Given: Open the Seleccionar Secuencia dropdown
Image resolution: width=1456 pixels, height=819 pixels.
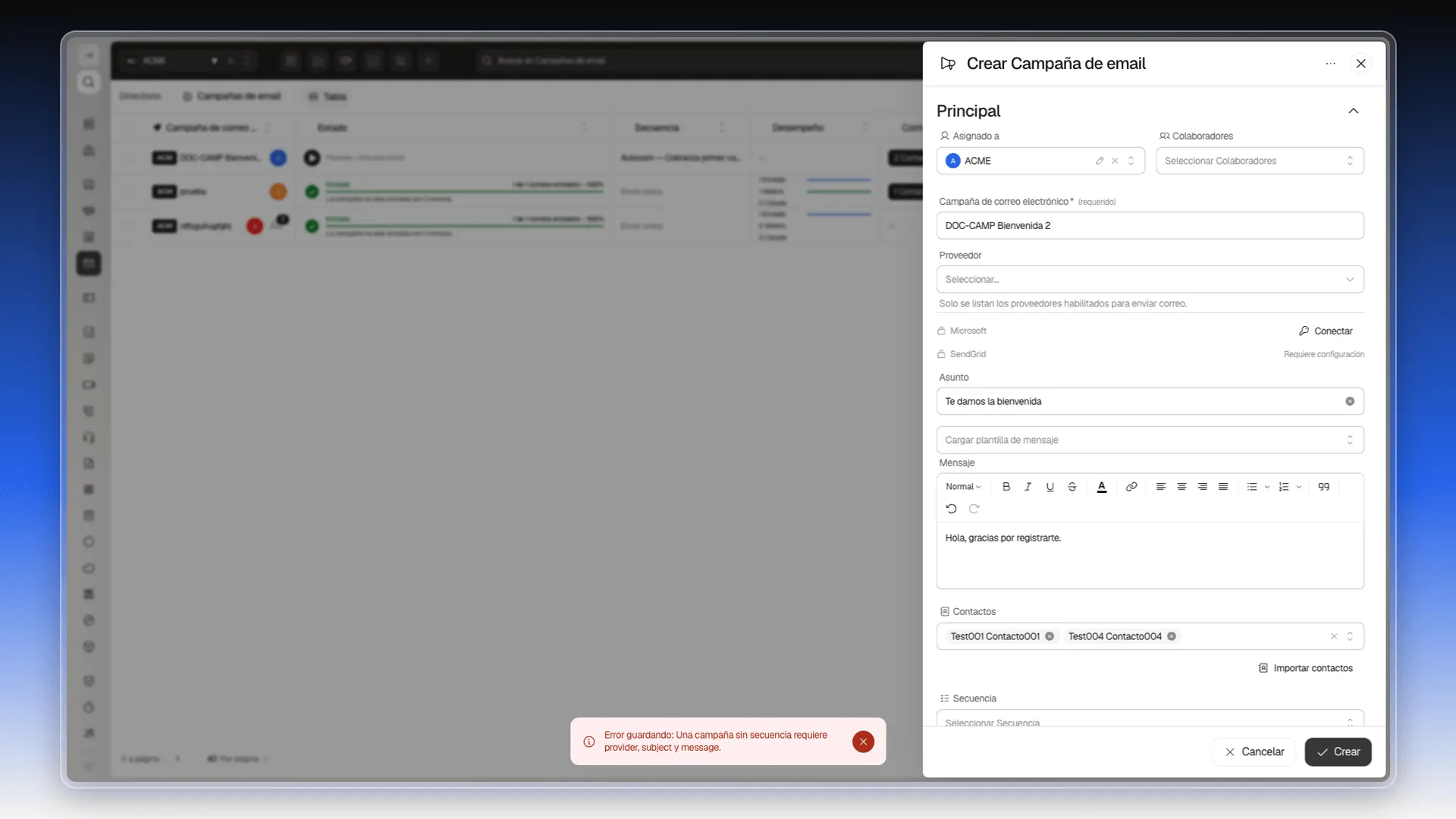Looking at the screenshot, I should (x=1150, y=719).
